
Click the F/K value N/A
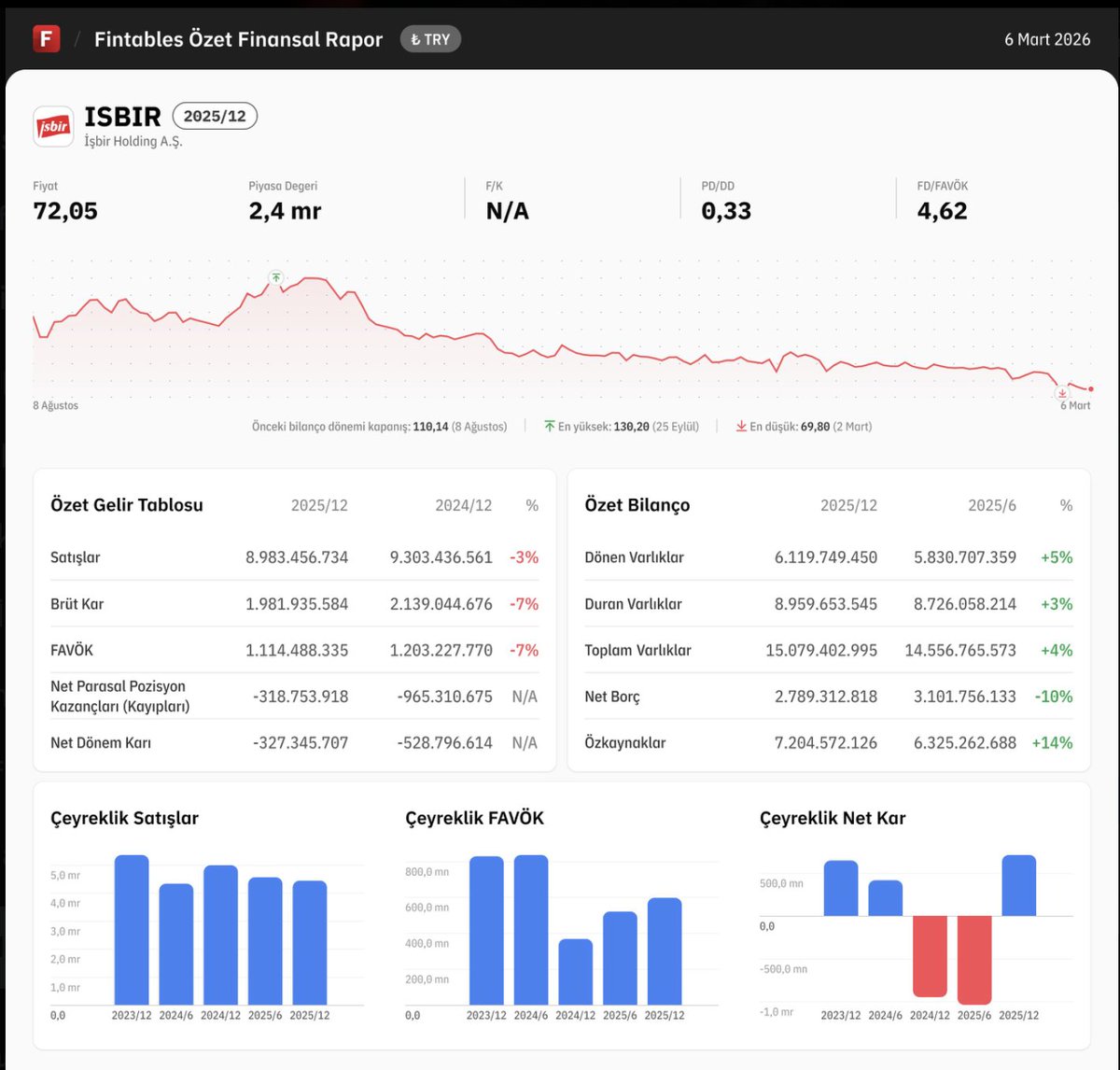point(507,211)
